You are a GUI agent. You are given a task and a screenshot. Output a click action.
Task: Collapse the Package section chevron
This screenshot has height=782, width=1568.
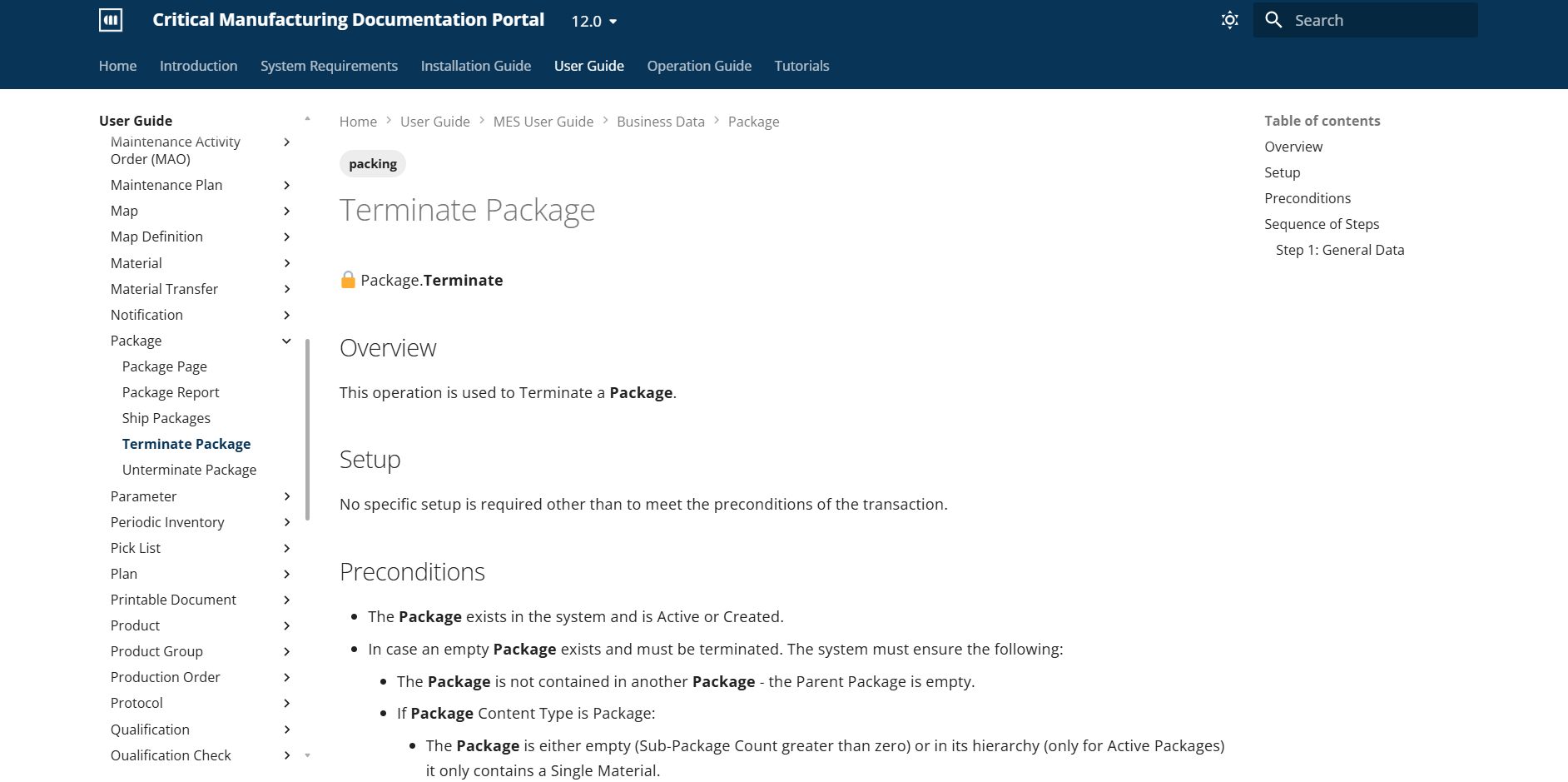pos(286,341)
